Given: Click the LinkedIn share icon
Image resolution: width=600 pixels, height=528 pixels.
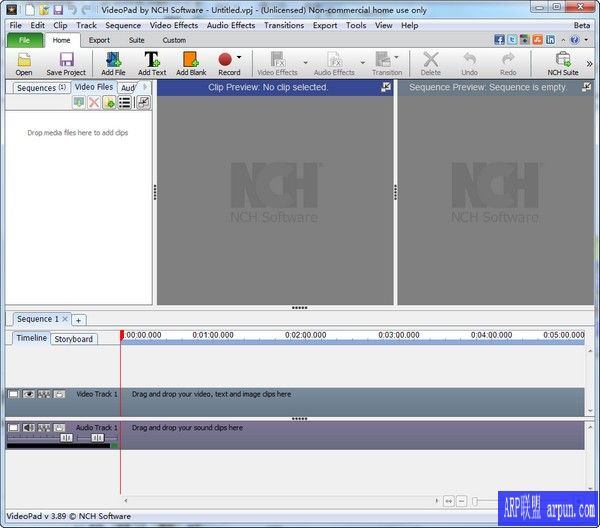Looking at the screenshot, I should (550, 40).
